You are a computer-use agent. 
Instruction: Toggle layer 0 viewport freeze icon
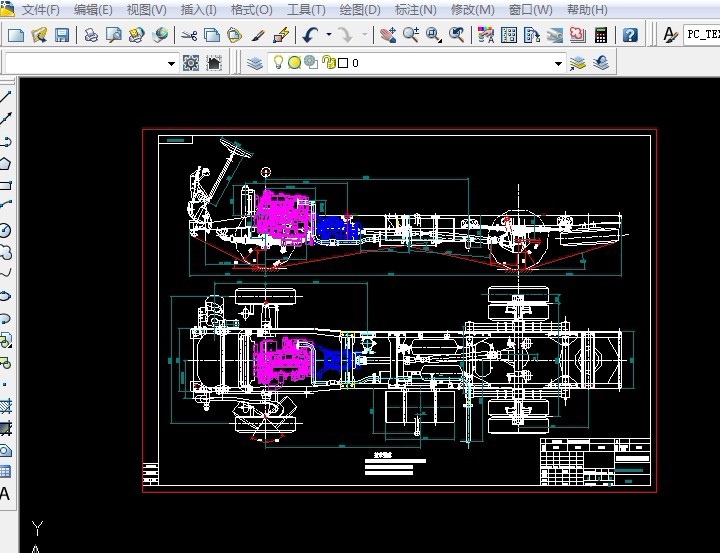click(x=311, y=62)
